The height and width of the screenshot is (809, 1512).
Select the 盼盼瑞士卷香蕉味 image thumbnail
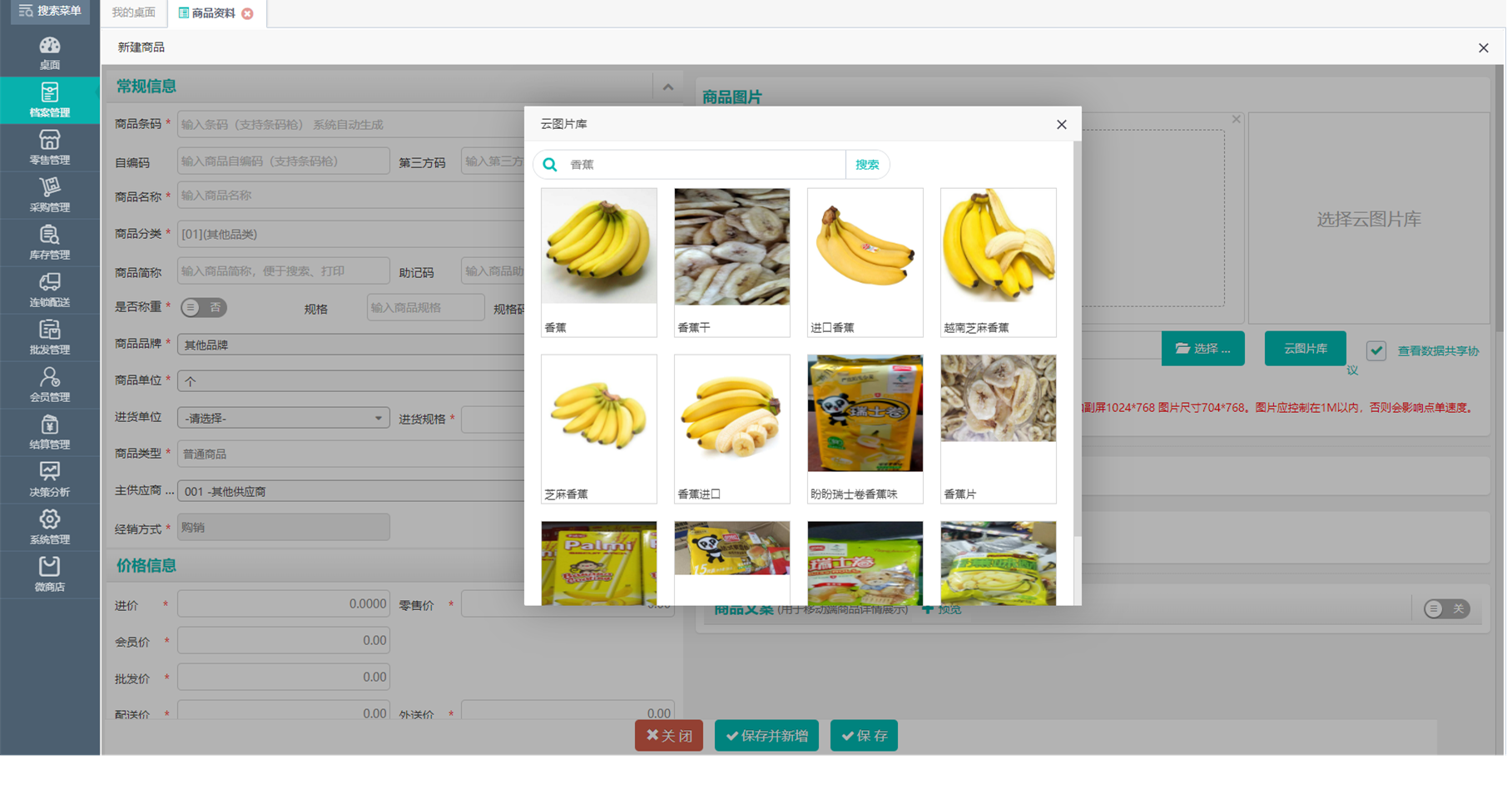click(865, 428)
